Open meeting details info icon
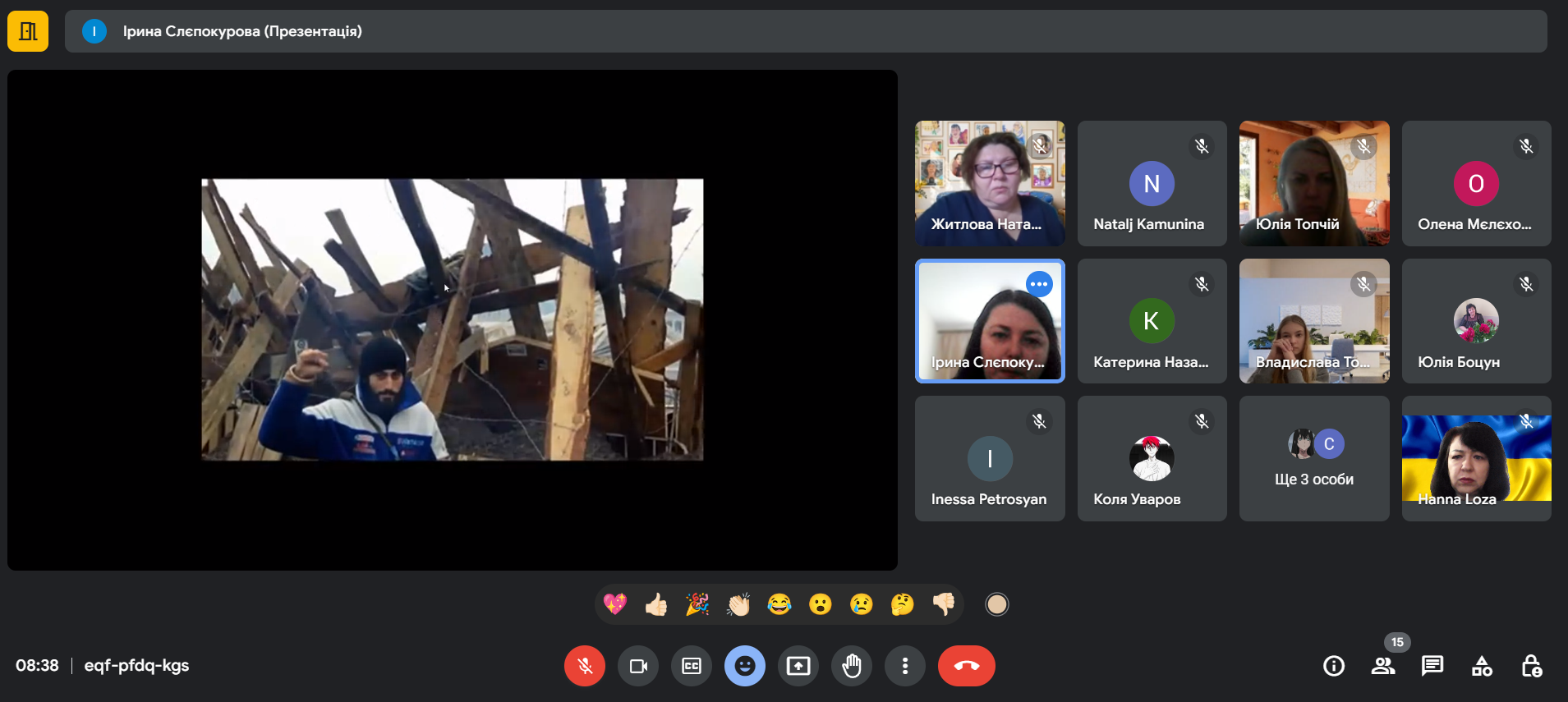Viewport: 1568px width, 702px height. tap(1334, 666)
